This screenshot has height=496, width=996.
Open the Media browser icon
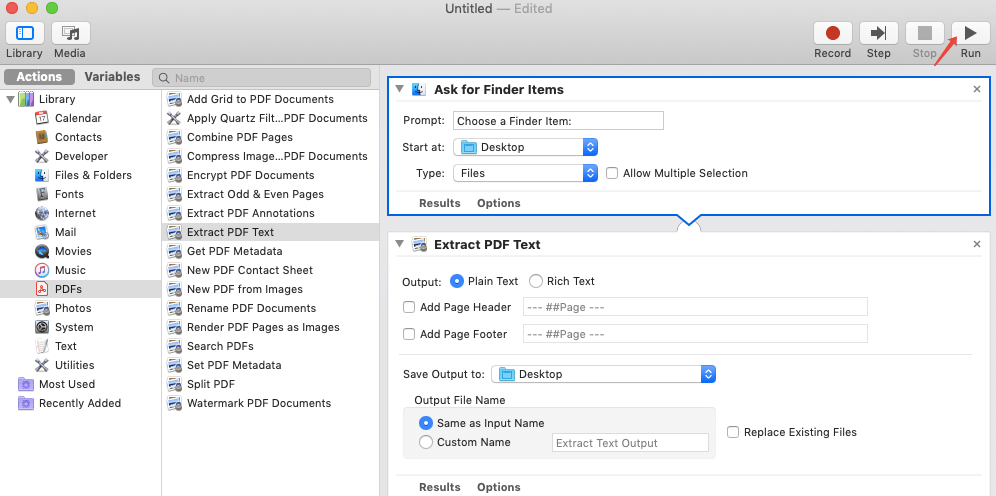click(70, 33)
